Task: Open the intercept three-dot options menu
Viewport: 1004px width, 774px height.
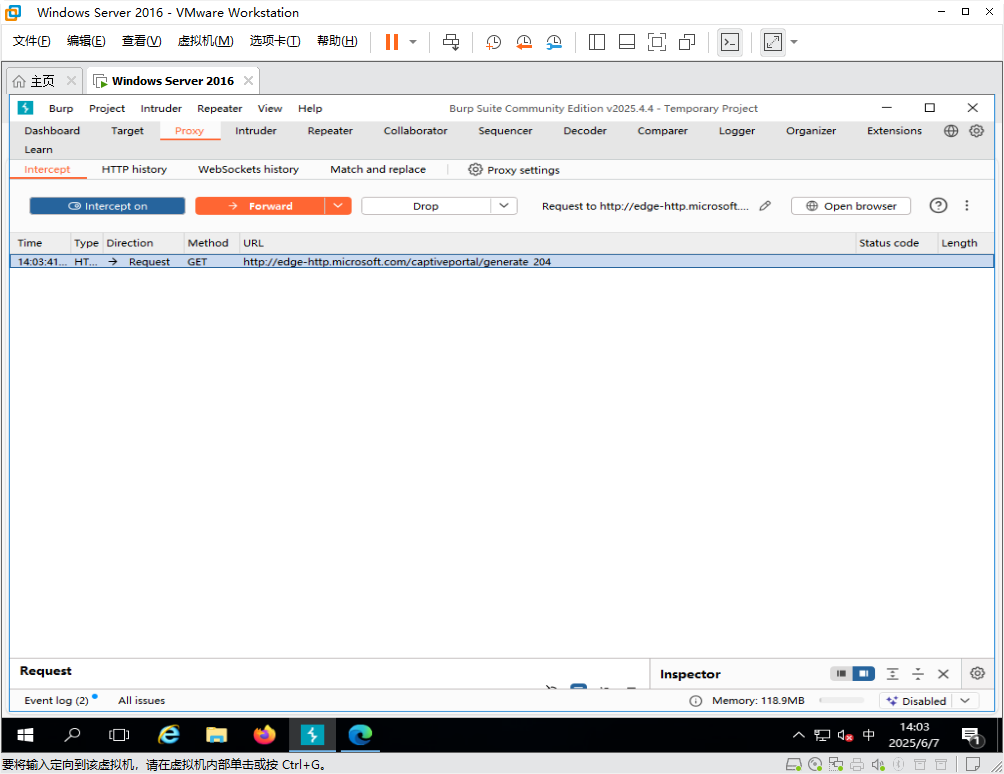Action: pyautogui.click(x=967, y=206)
